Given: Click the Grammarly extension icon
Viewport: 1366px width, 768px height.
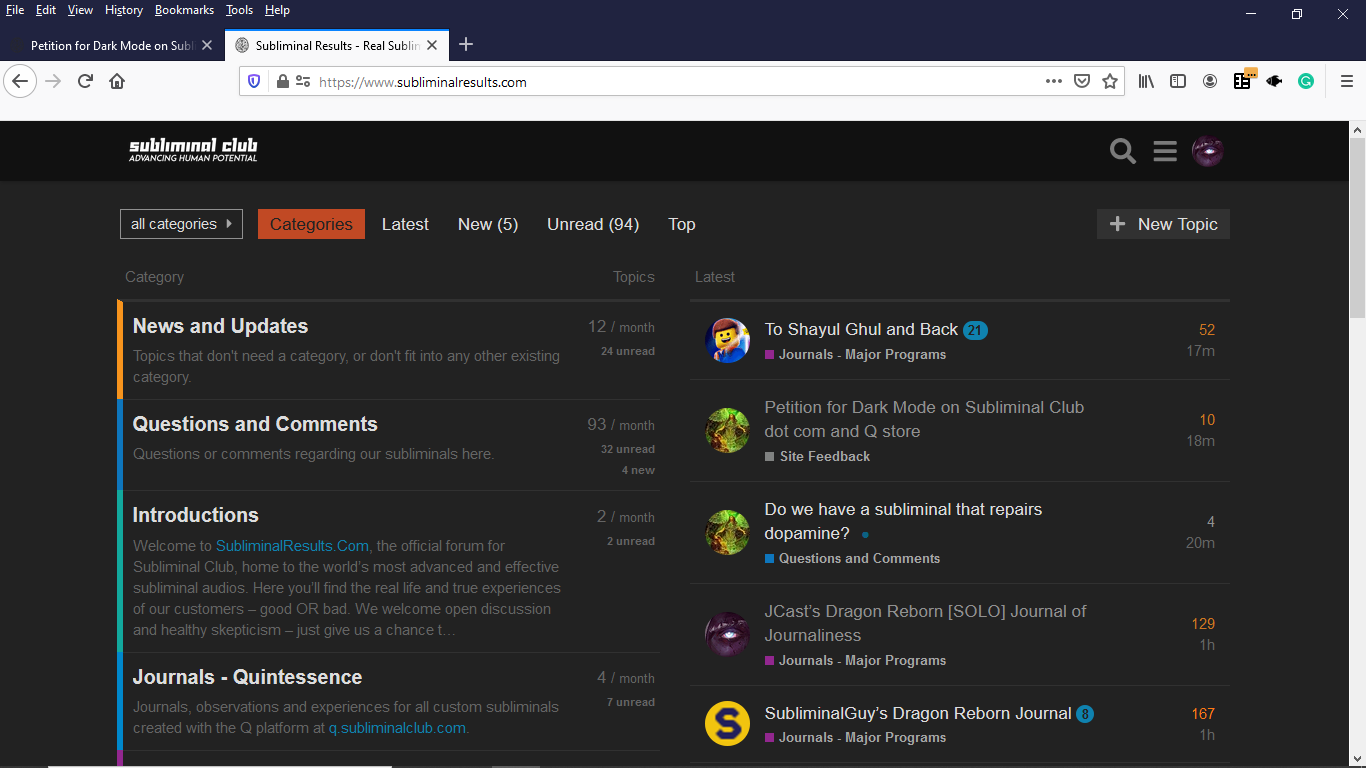Looking at the screenshot, I should tap(1306, 81).
